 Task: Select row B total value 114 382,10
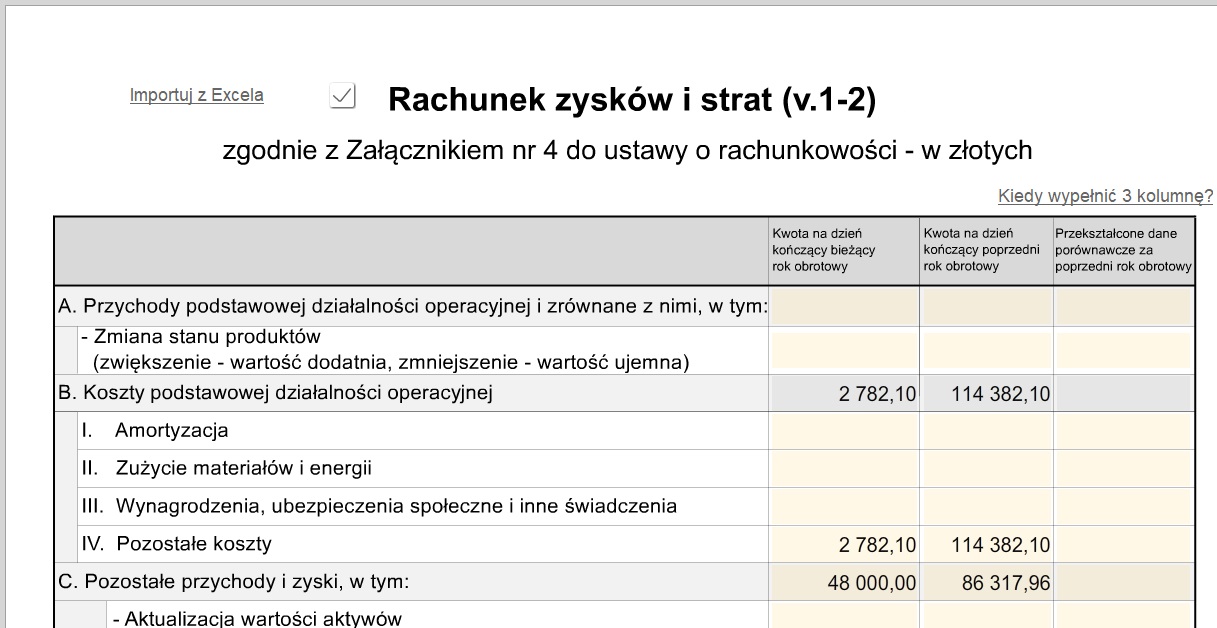[986, 394]
